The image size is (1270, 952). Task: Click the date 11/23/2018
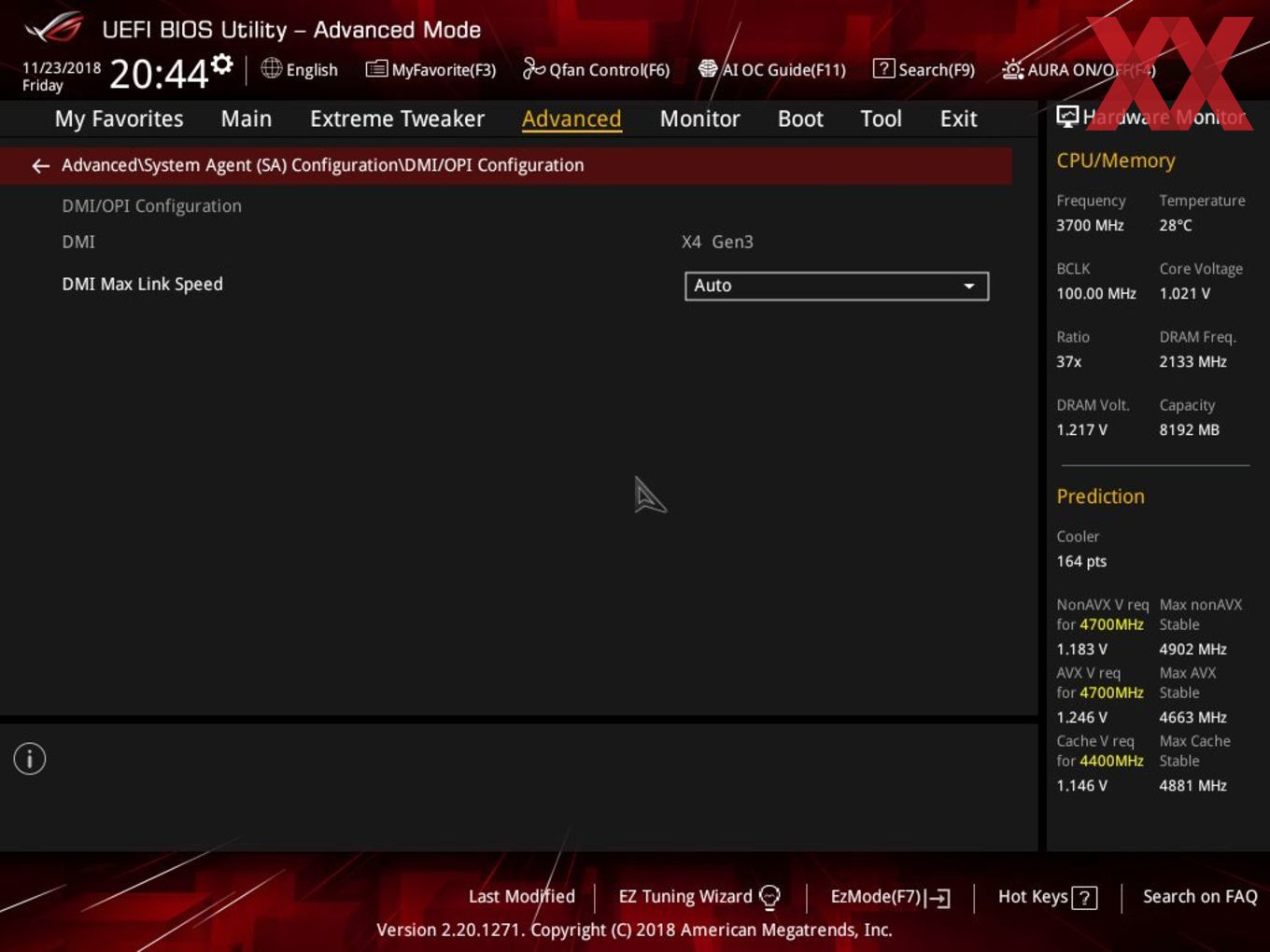(x=62, y=68)
